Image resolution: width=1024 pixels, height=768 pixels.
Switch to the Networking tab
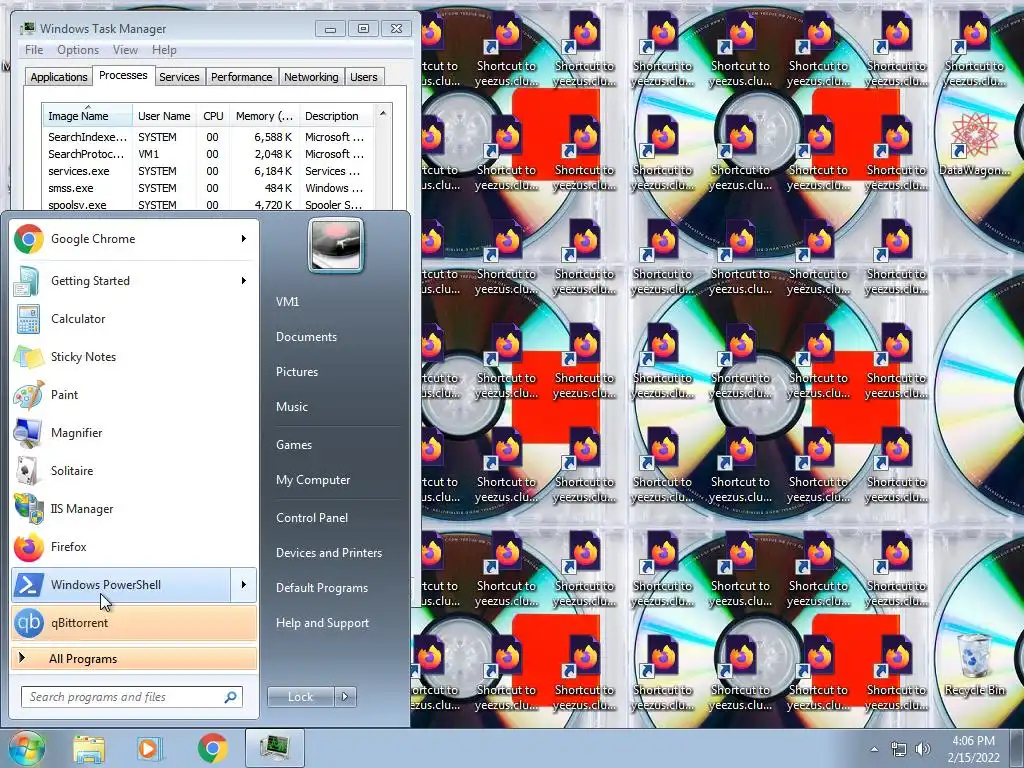pyautogui.click(x=311, y=77)
